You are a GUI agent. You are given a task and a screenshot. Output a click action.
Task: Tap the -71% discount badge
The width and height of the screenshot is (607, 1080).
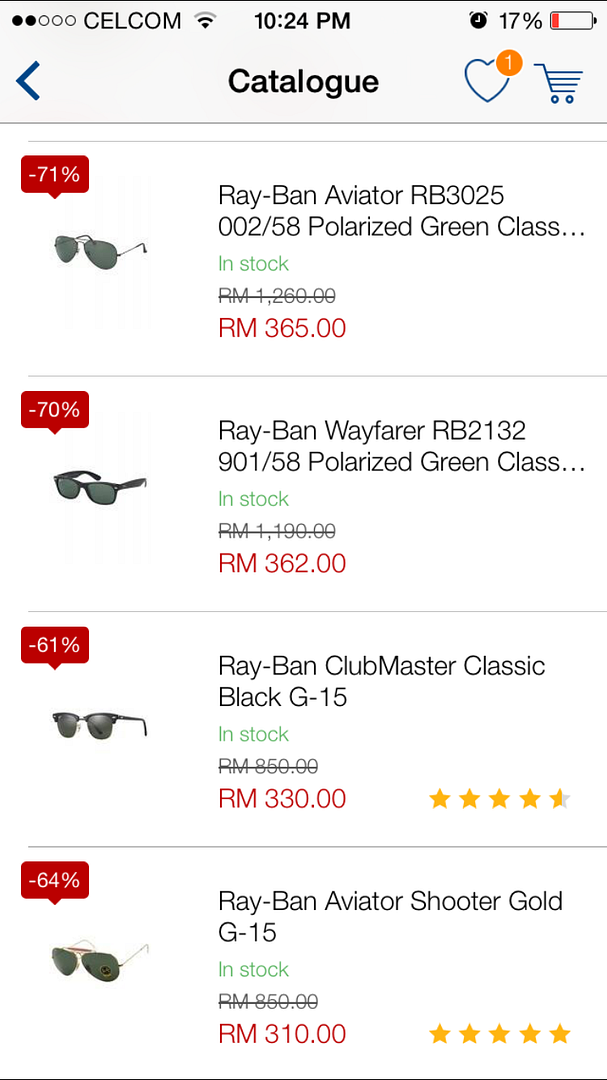click(x=55, y=175)
